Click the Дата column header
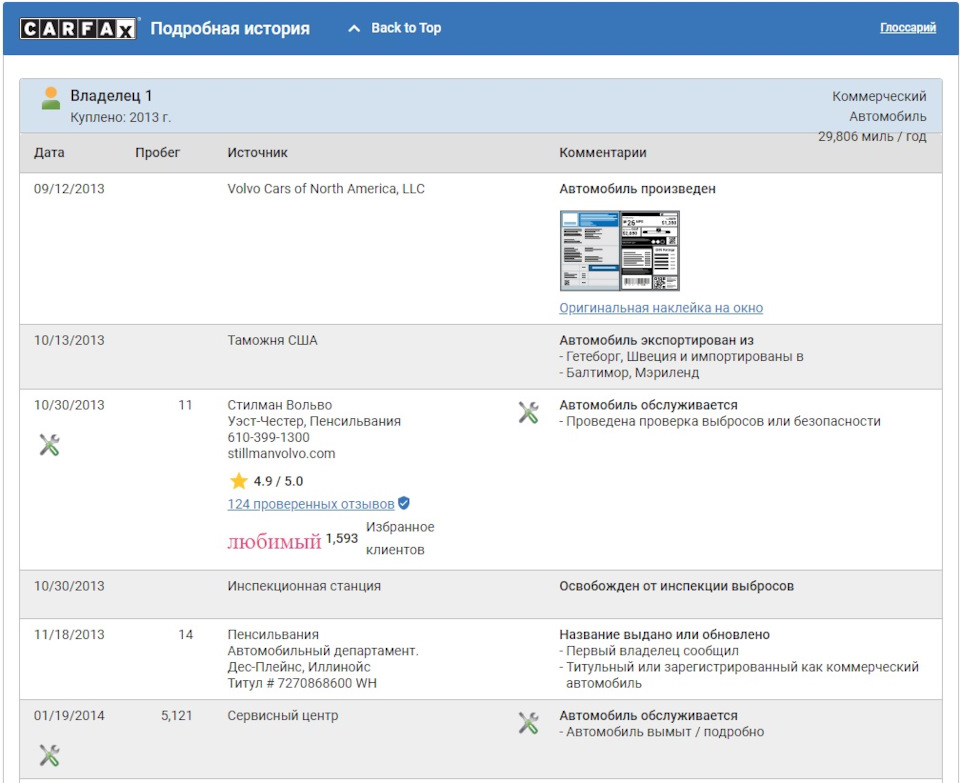 tap(49, 152)
